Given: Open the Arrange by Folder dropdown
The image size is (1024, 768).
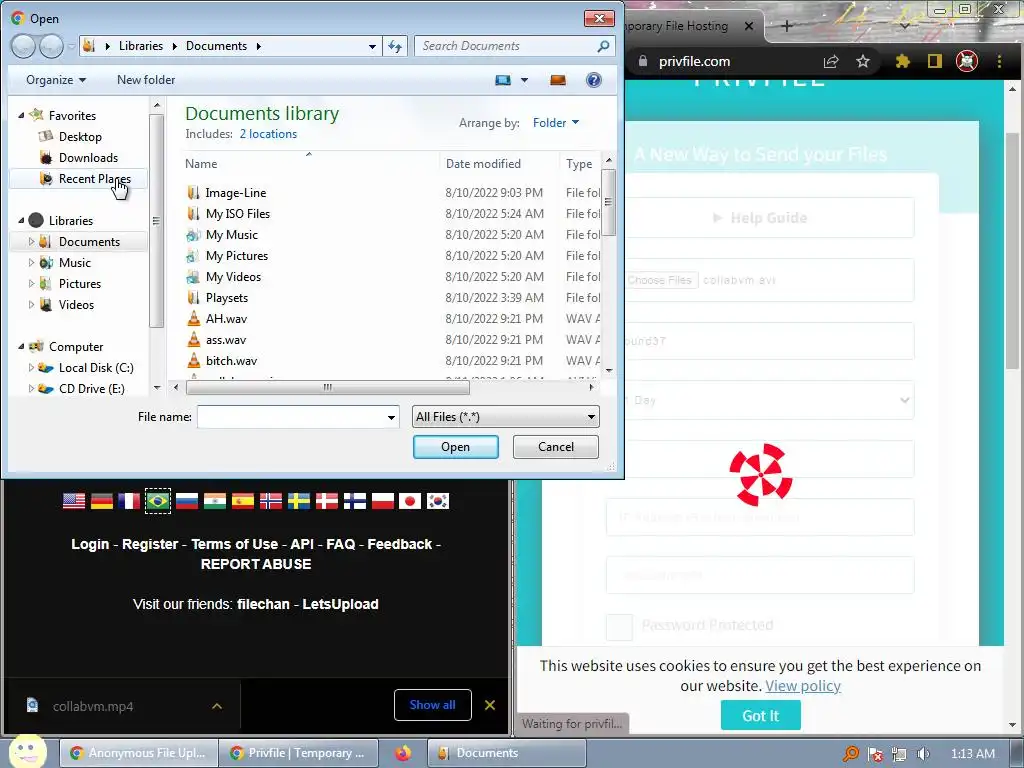Looking at the screenshot, I should 556,123.
